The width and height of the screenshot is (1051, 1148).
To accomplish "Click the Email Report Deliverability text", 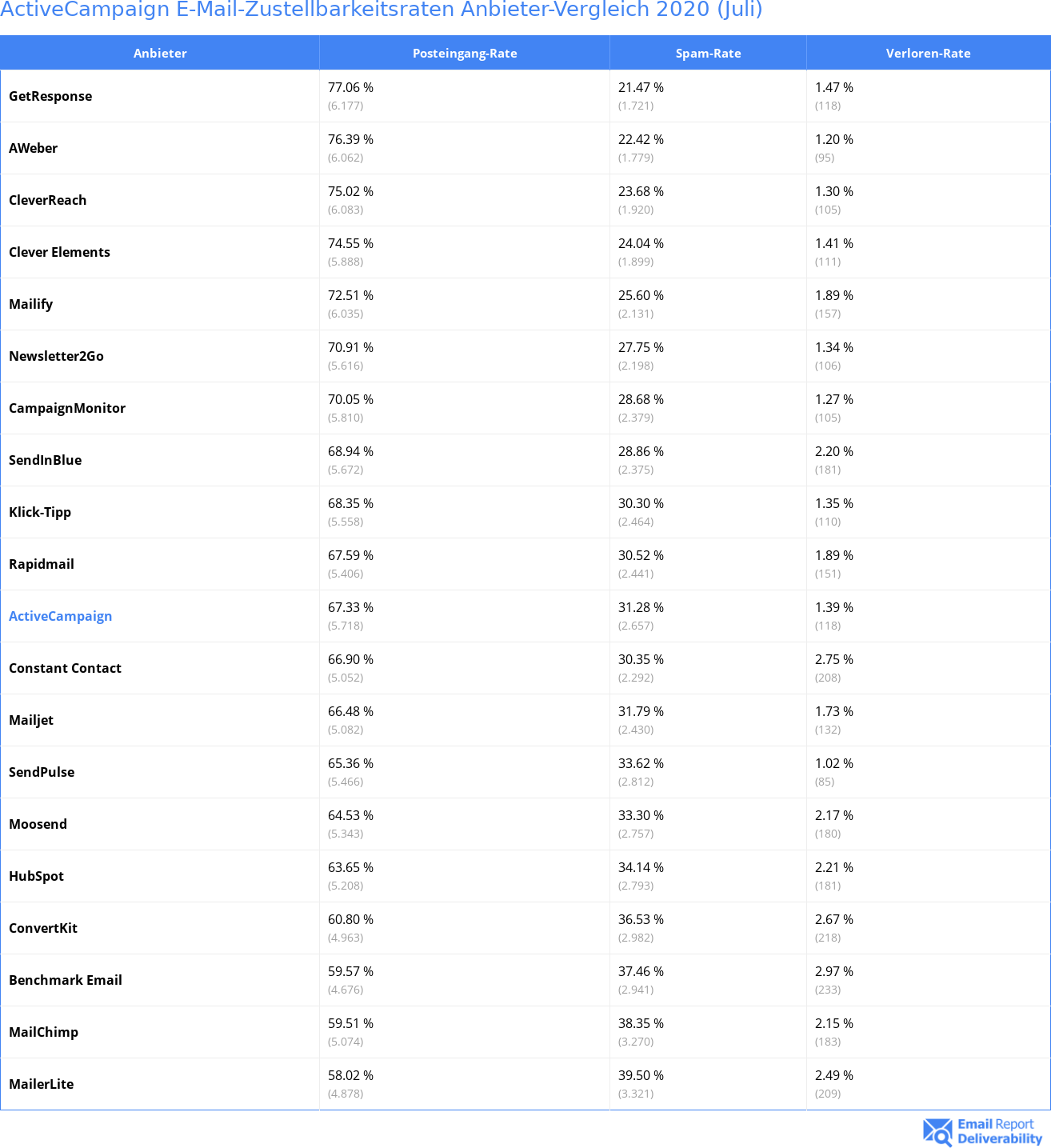I will (x=999, y=1131).
